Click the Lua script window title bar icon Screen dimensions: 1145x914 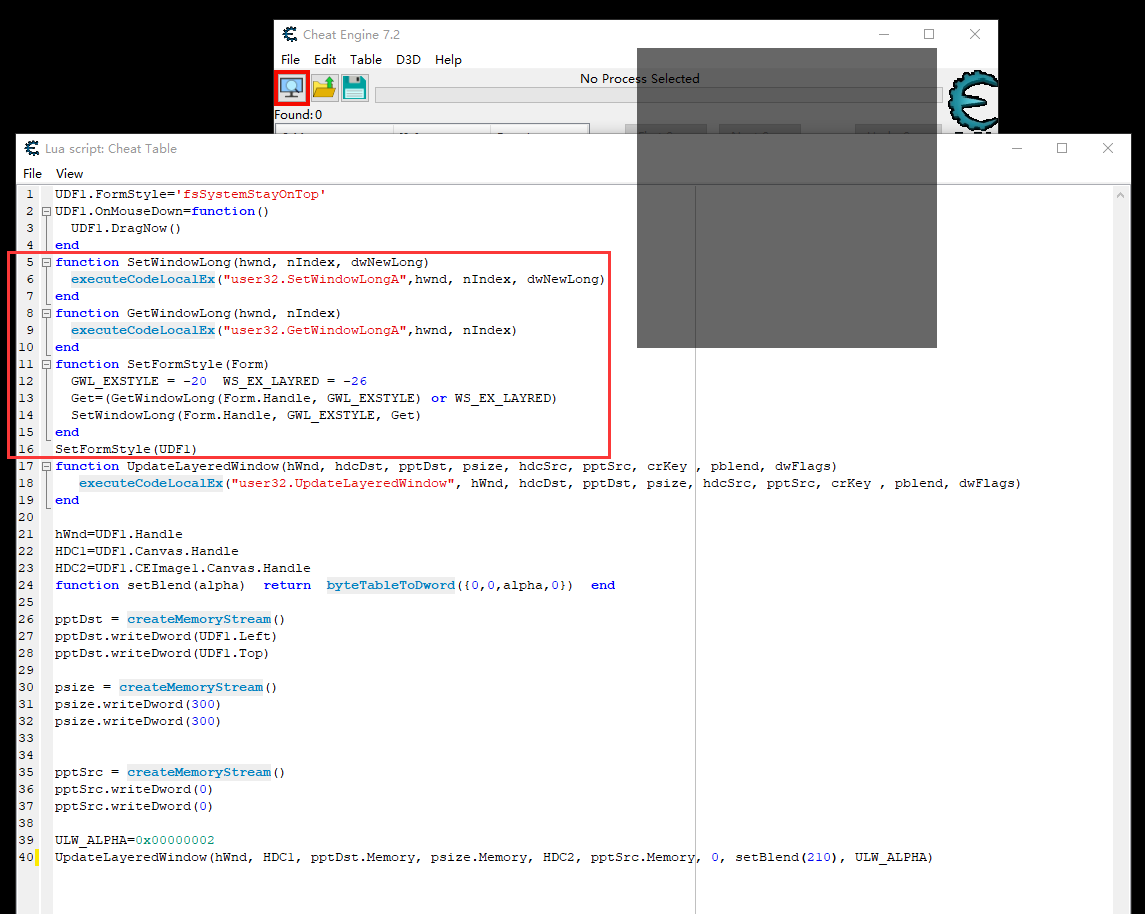coord(31,149)
